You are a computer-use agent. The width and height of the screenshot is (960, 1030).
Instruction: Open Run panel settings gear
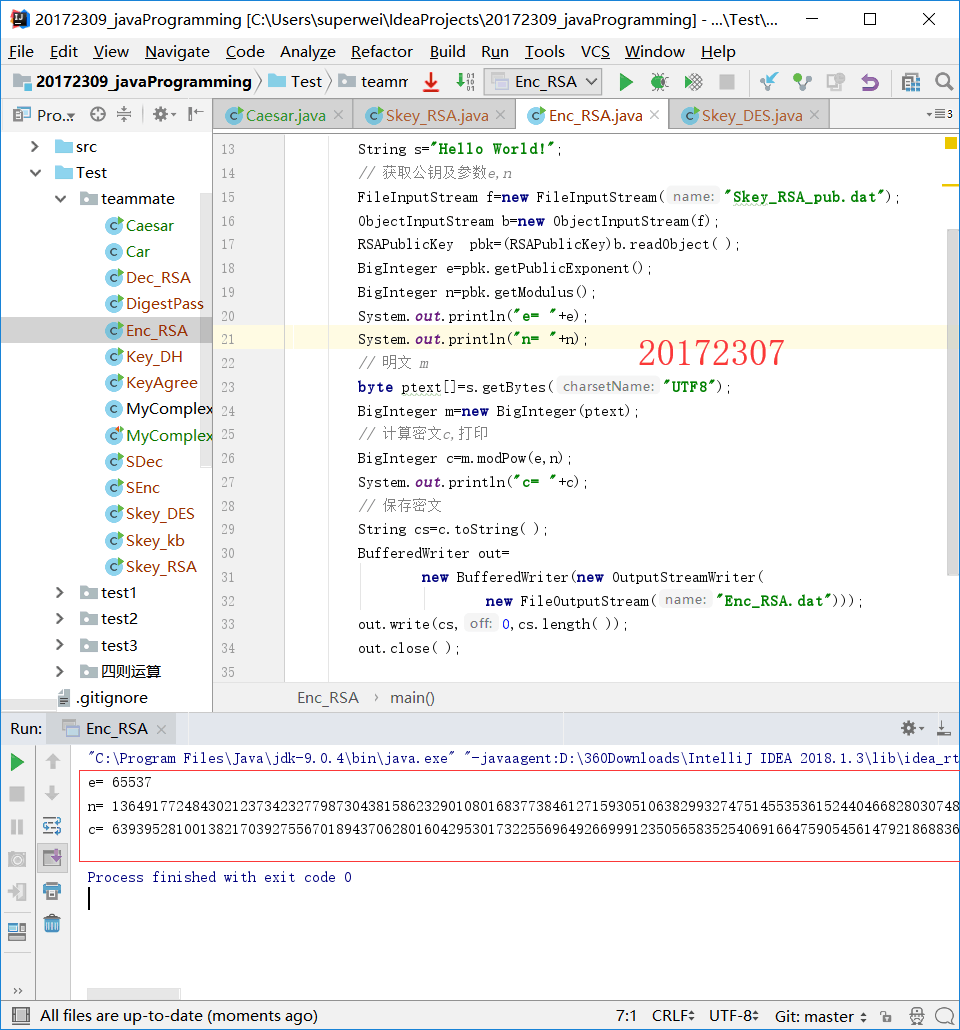click(912, 728)
